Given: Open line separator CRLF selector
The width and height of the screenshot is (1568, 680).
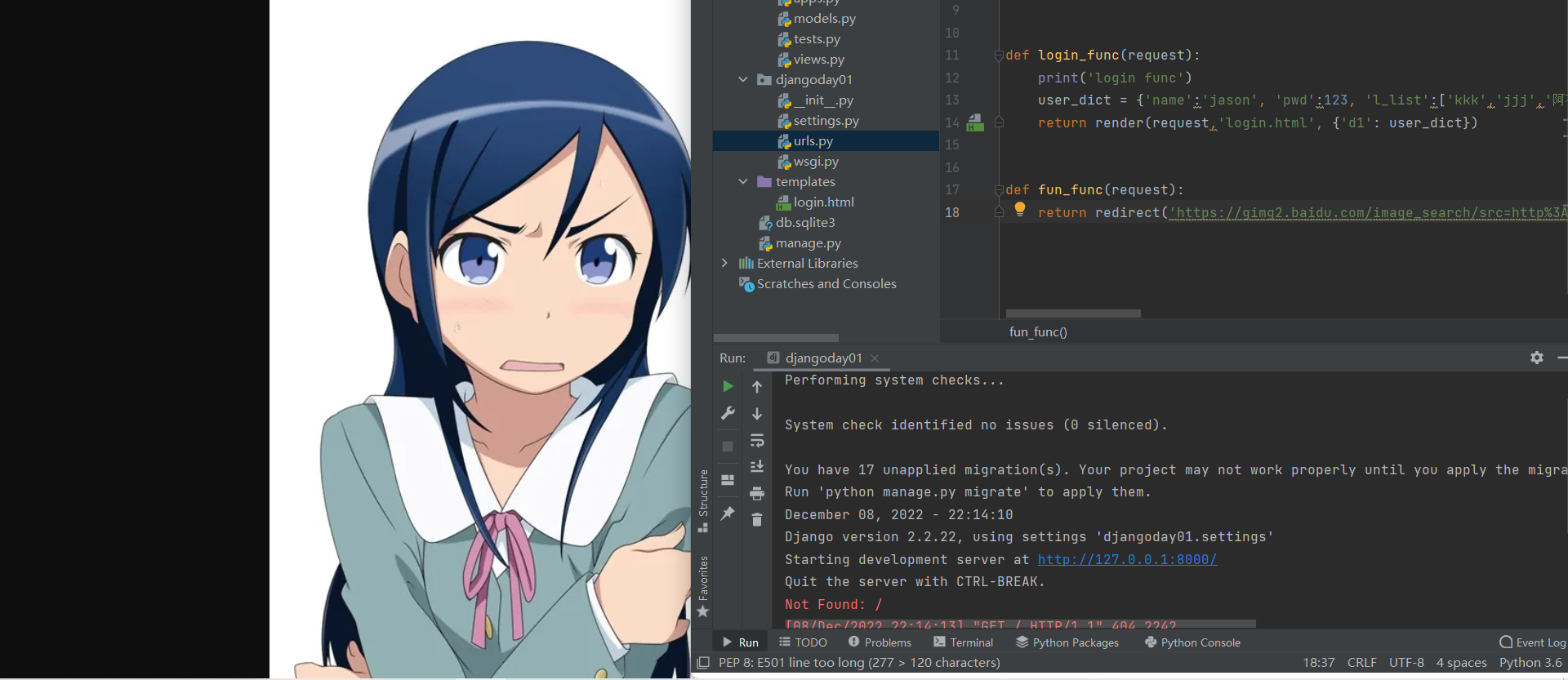Looking at the screenshot, I should pos(1361,663).
